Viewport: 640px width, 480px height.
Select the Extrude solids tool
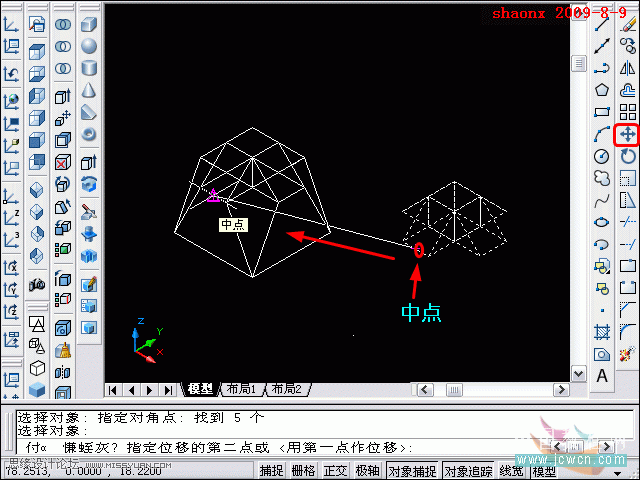(89, 162)
